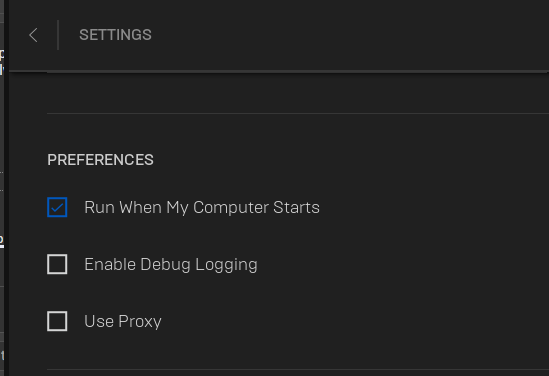Click the PREFERENCES section heading
This screenshot has height=376, width=549.
100,160
